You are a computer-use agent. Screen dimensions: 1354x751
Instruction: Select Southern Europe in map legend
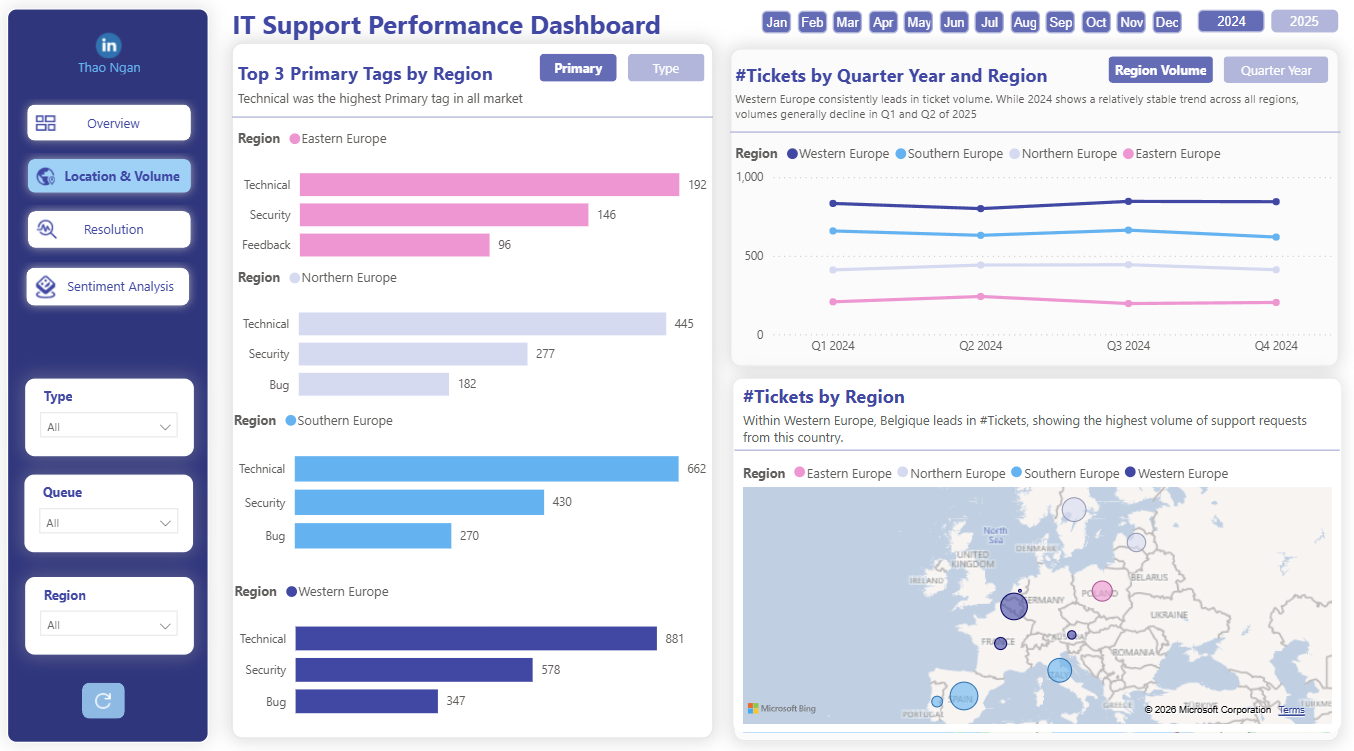pyautogui.click(x=1065, y=473)
